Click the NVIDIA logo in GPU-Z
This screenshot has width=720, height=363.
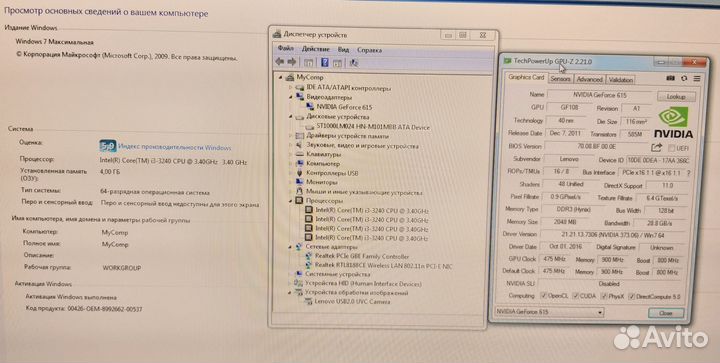[673, 123]
